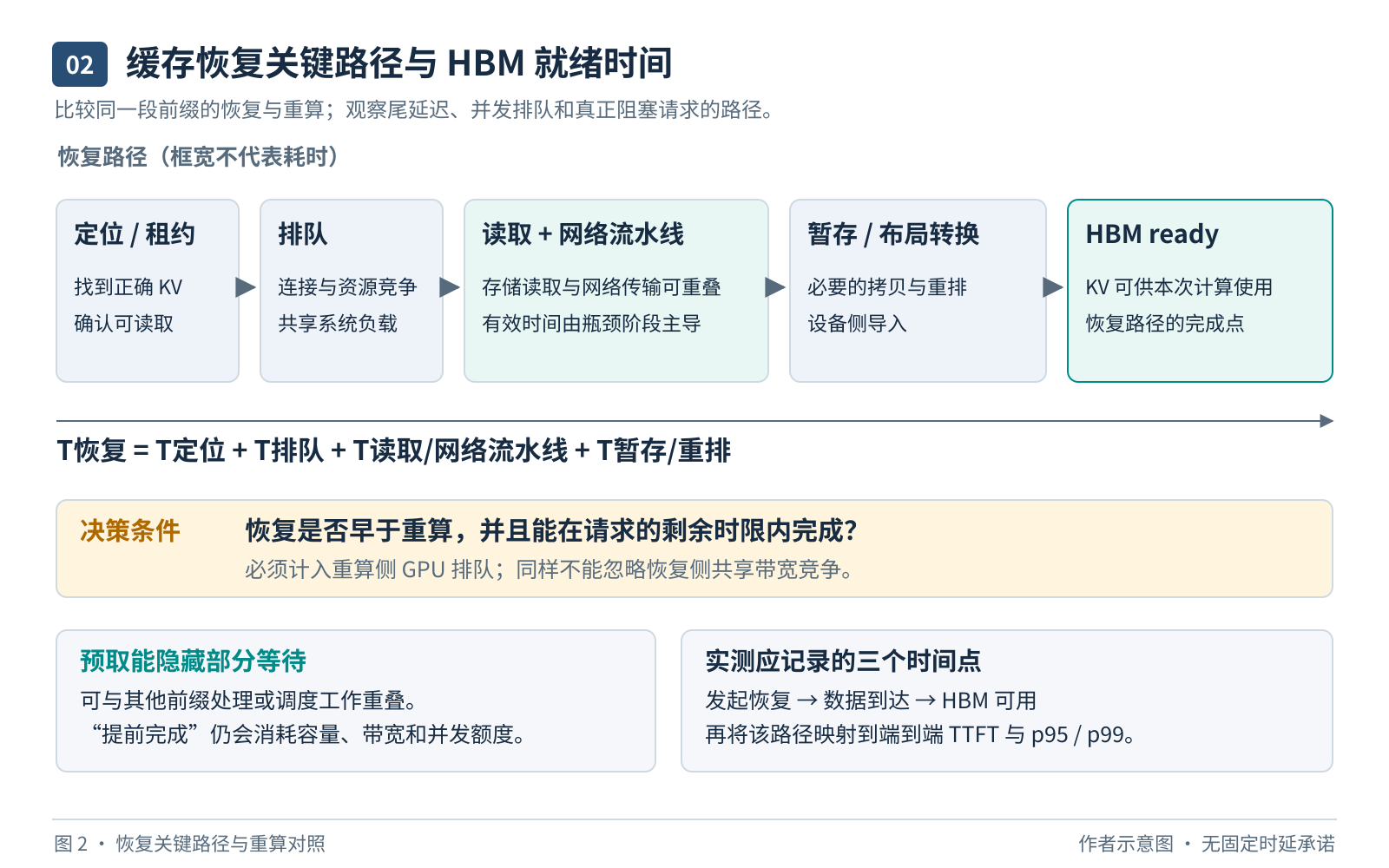The width and height of the screenshot is (1389, 868).
Task: Click the line 有效时间由瓶颈阶段主导
Action: 591,324
